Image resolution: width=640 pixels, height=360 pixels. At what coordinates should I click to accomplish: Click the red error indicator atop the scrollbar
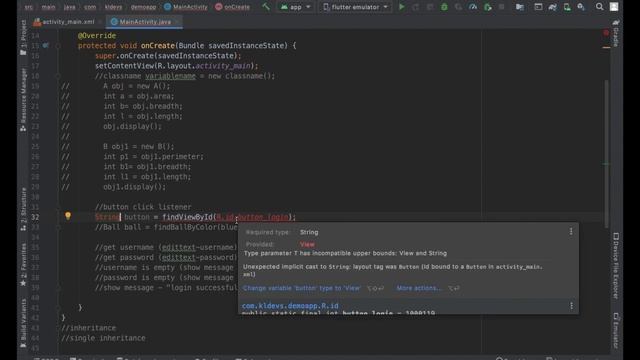click(606, 33)
